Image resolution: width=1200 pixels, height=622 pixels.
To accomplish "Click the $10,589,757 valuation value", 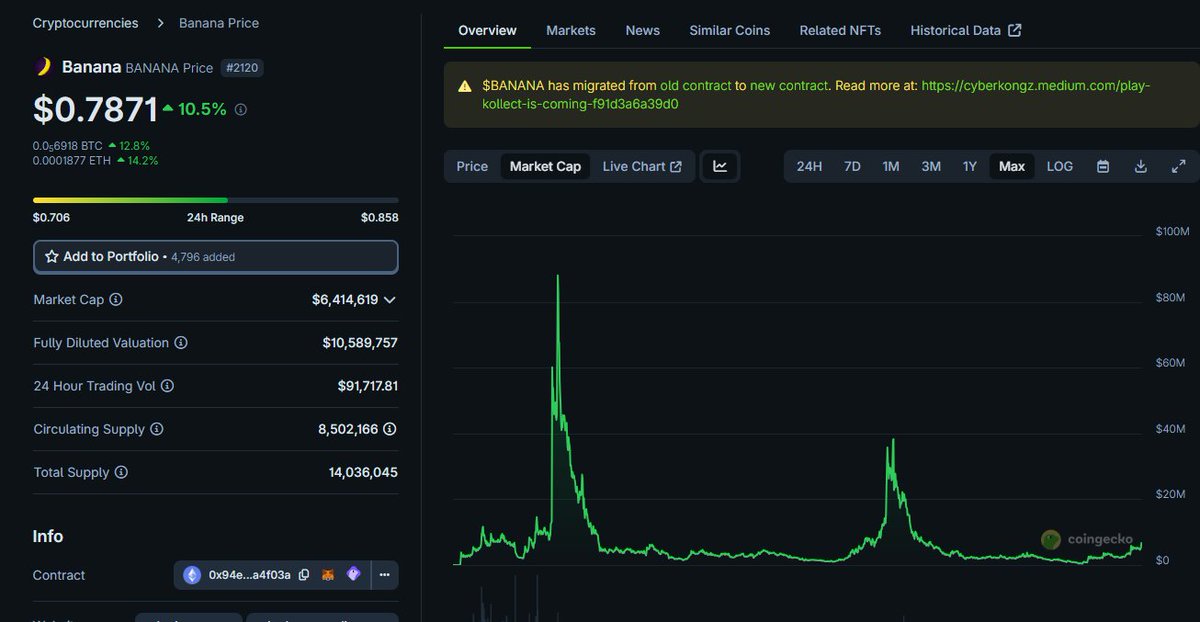I will pyautogui.click(x=360, y=343).
